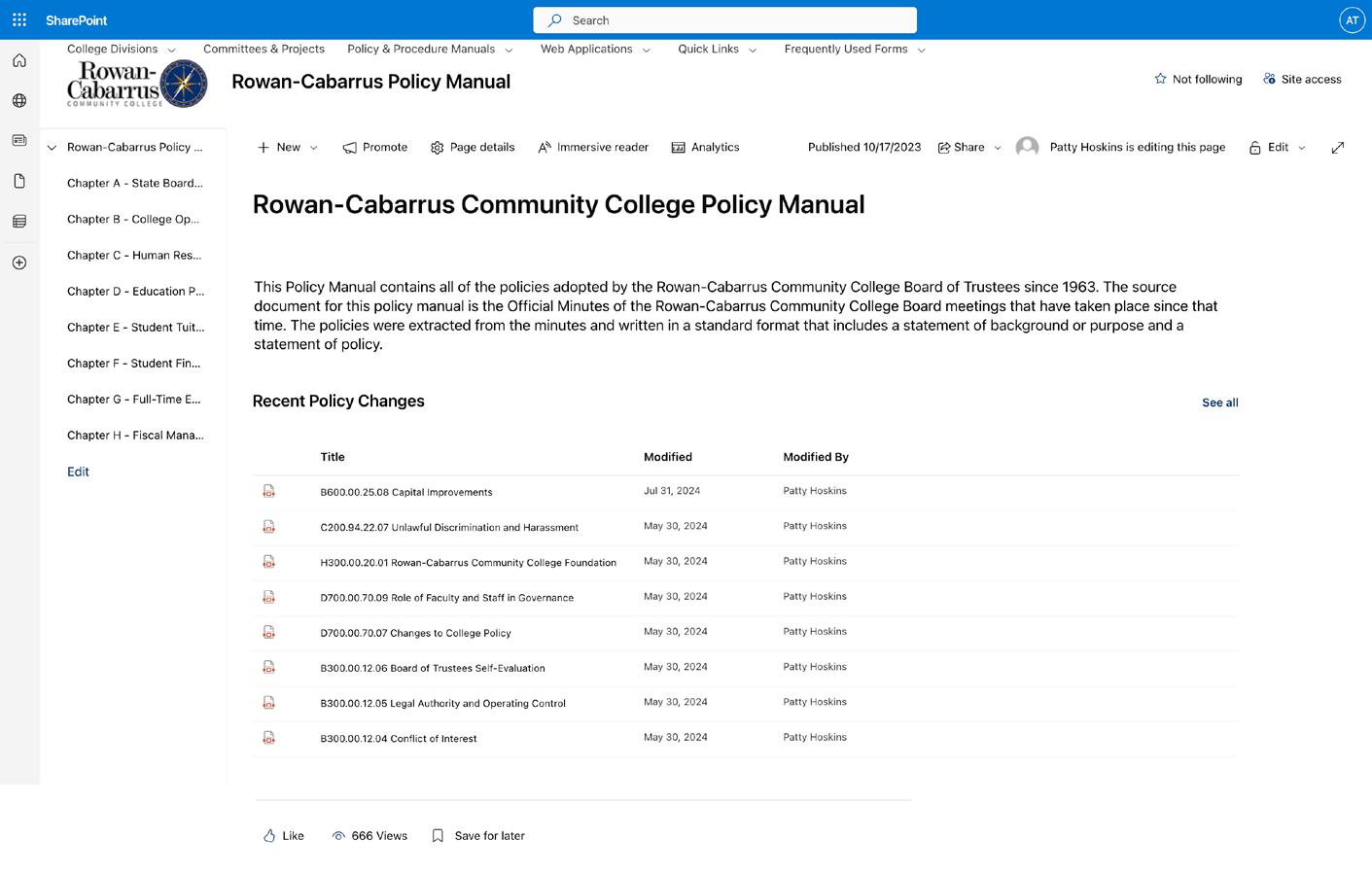Screen dimensions: 1372x875
Task: Open College Divisions menu
Action: click(112, 49)
